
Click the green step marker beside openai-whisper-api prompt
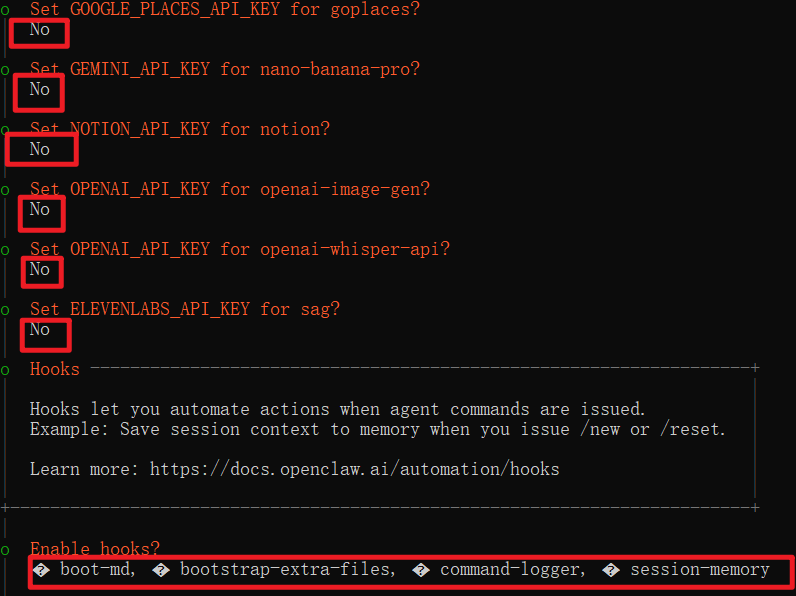coord(5,251)
